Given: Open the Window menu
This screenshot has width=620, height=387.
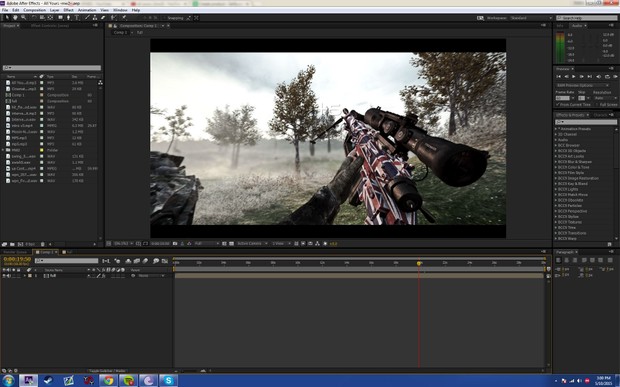Looking at the screenshot, I should point(120,10).
